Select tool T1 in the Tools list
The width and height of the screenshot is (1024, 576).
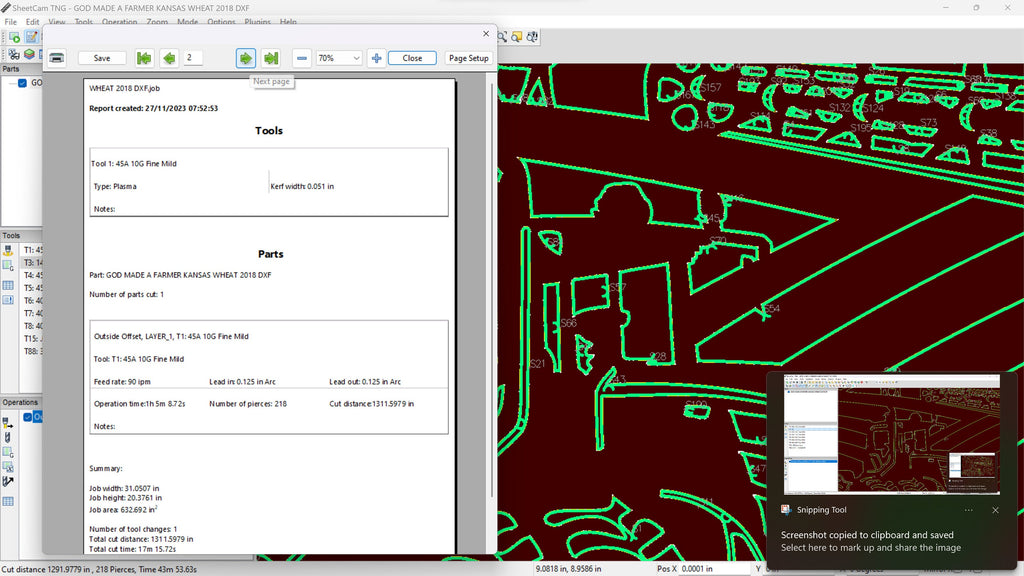coord(33,250)
